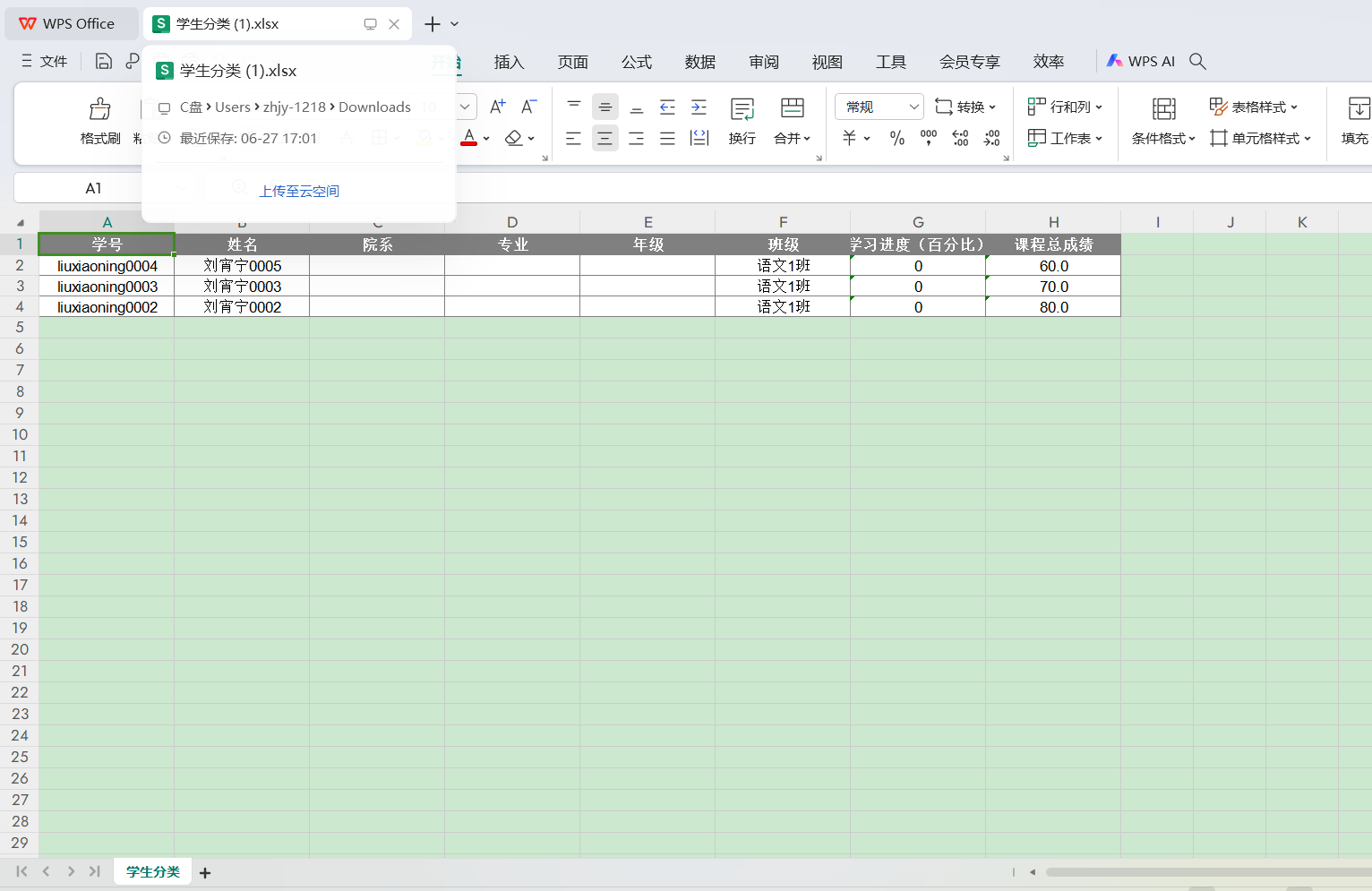Click the Wrap Text (换行) icon
The width and height of the screenshot is (1372, 891).
[x=742, y=120]
